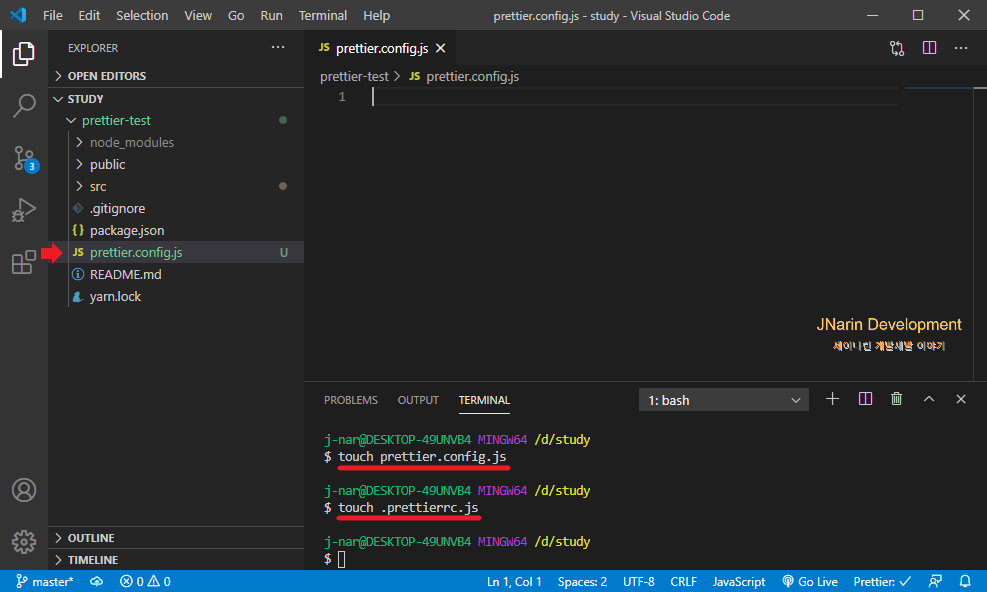The height and width of the screenshot is (592, 987).
Task: Open yarn.lock in the explorer
Action: (176, 297)
